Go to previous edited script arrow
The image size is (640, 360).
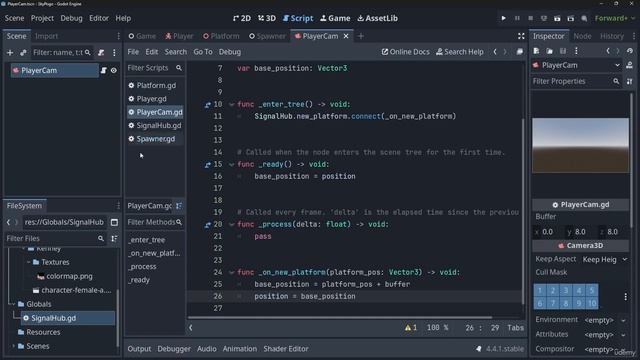pos(495,52)
